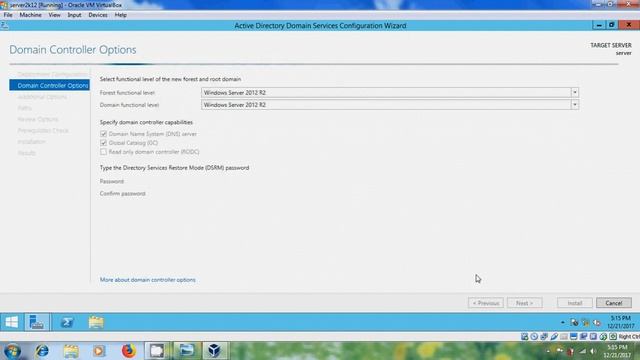Screen dimensions: 640x360
Task: Click VirtualBox optical disk status icon
Action: 534,337
